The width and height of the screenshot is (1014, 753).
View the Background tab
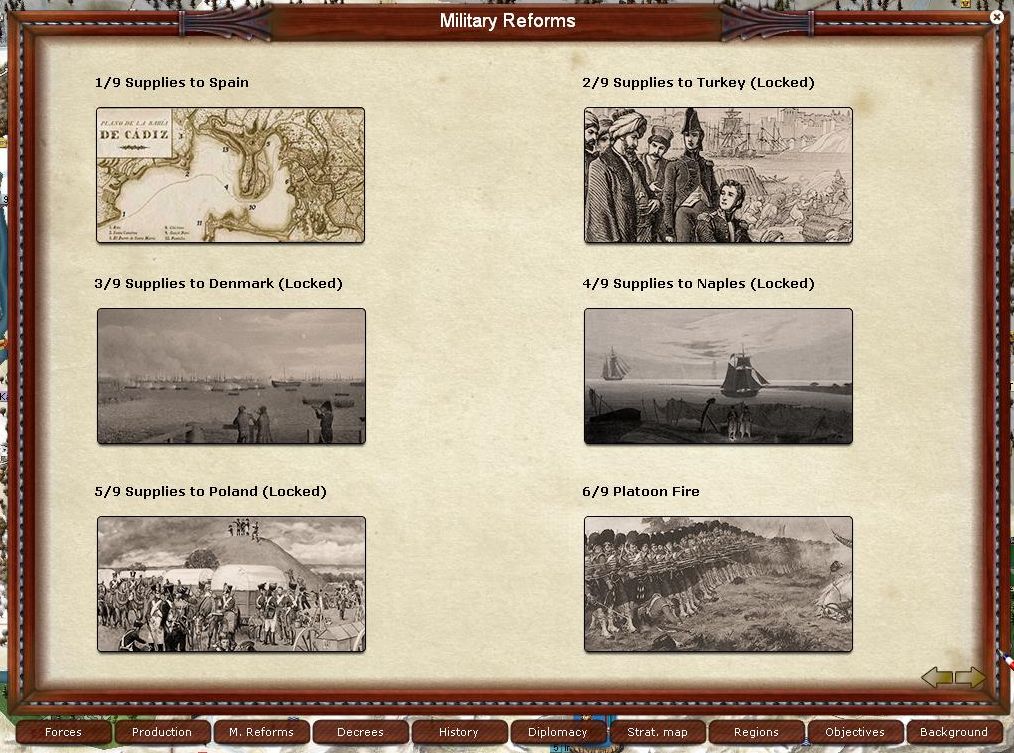point(953,732)
